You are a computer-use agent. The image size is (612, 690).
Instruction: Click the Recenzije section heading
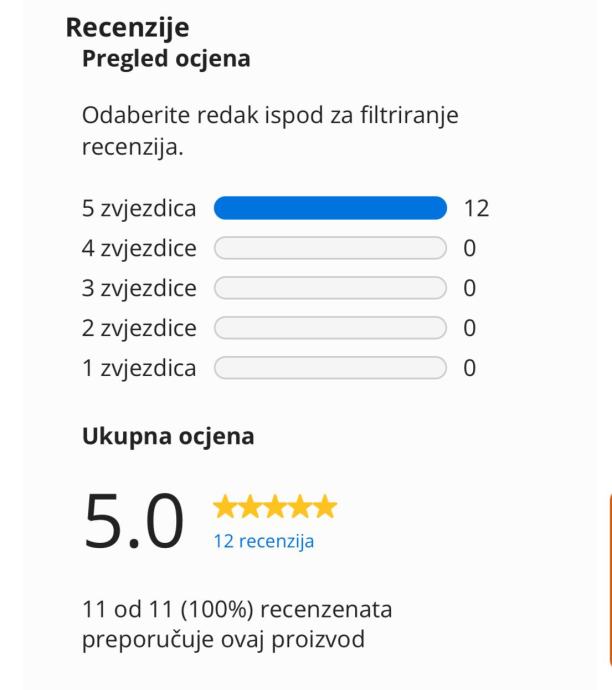coord(127,30)
